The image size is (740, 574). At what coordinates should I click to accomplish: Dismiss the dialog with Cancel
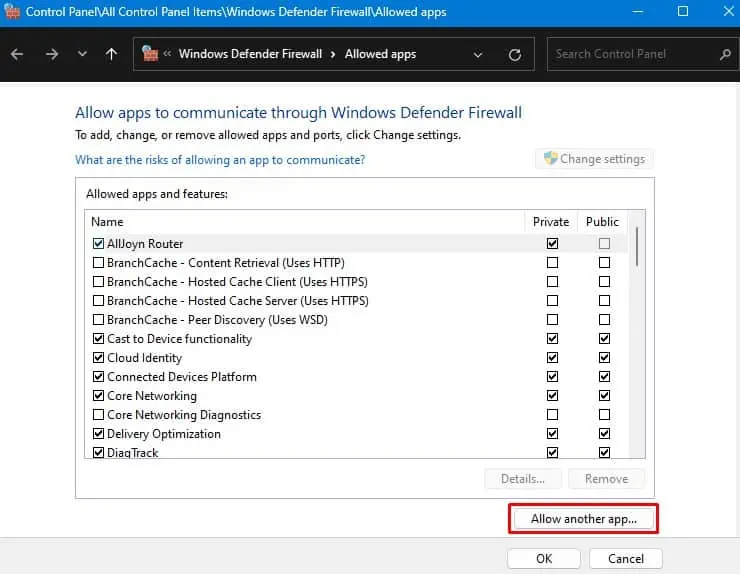pos(626,559)
